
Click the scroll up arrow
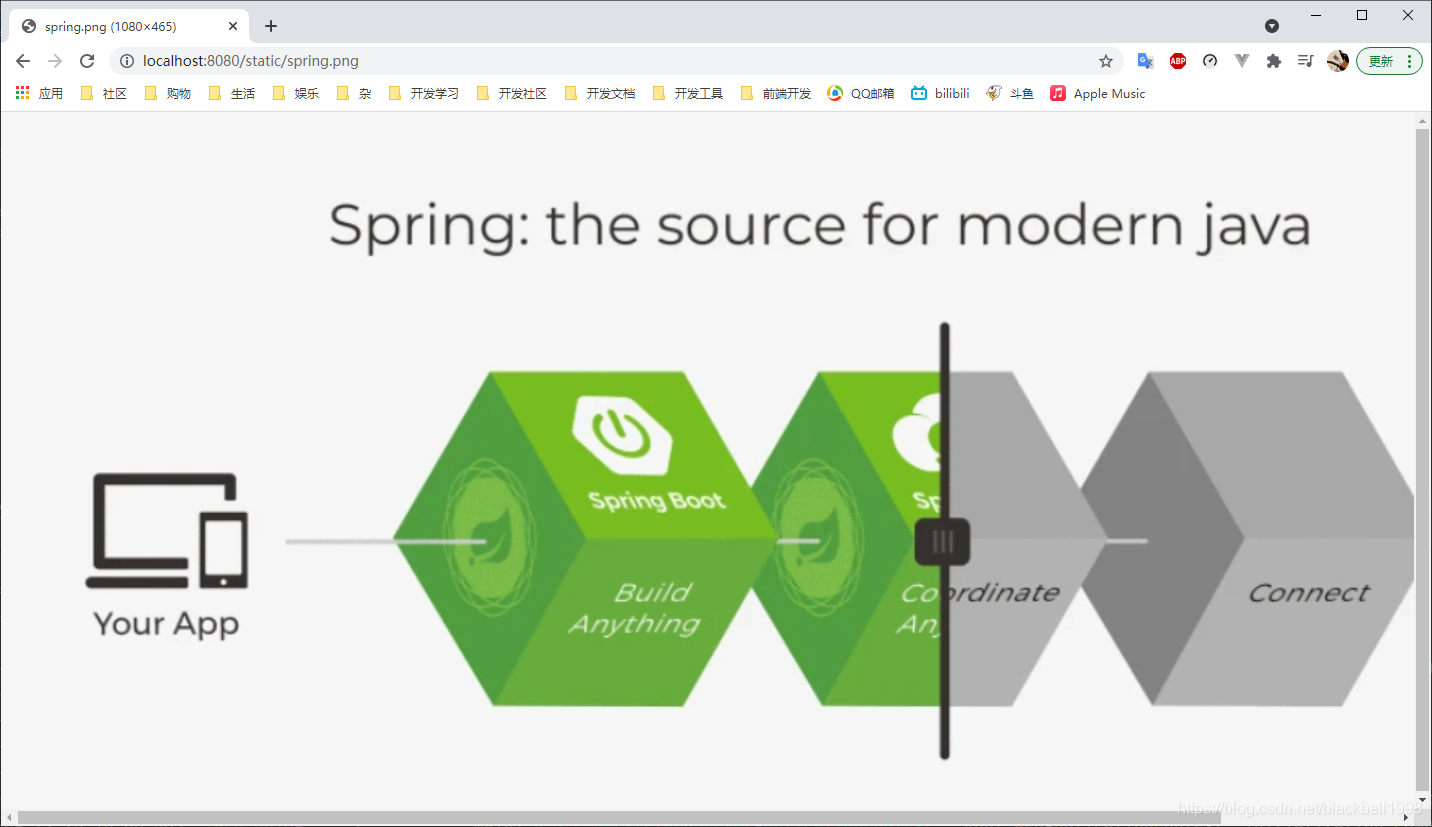tap(1423, 121)
